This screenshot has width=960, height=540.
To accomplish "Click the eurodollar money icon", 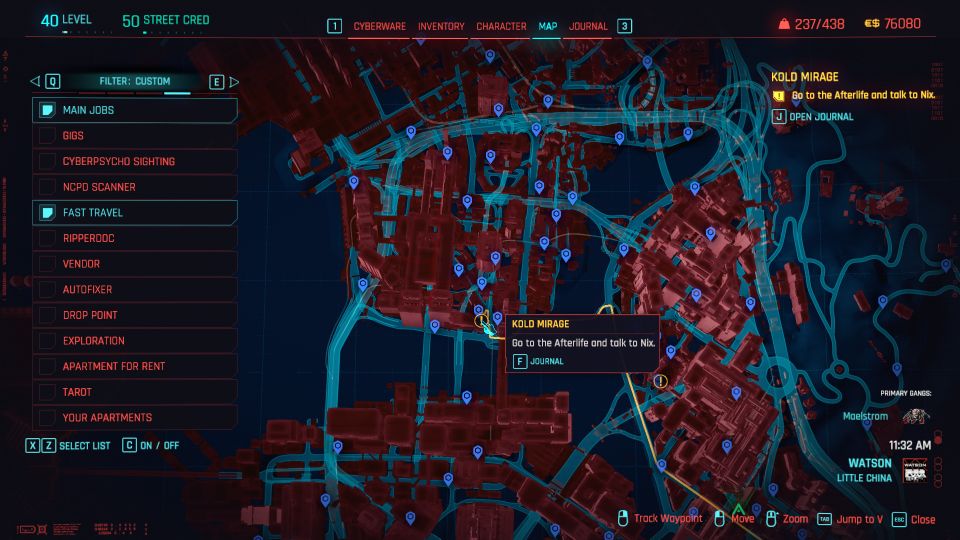I will tap(872, 24).
